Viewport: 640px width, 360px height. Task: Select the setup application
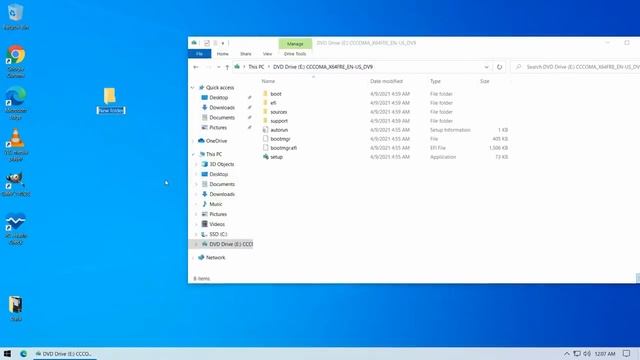(276, 157)
